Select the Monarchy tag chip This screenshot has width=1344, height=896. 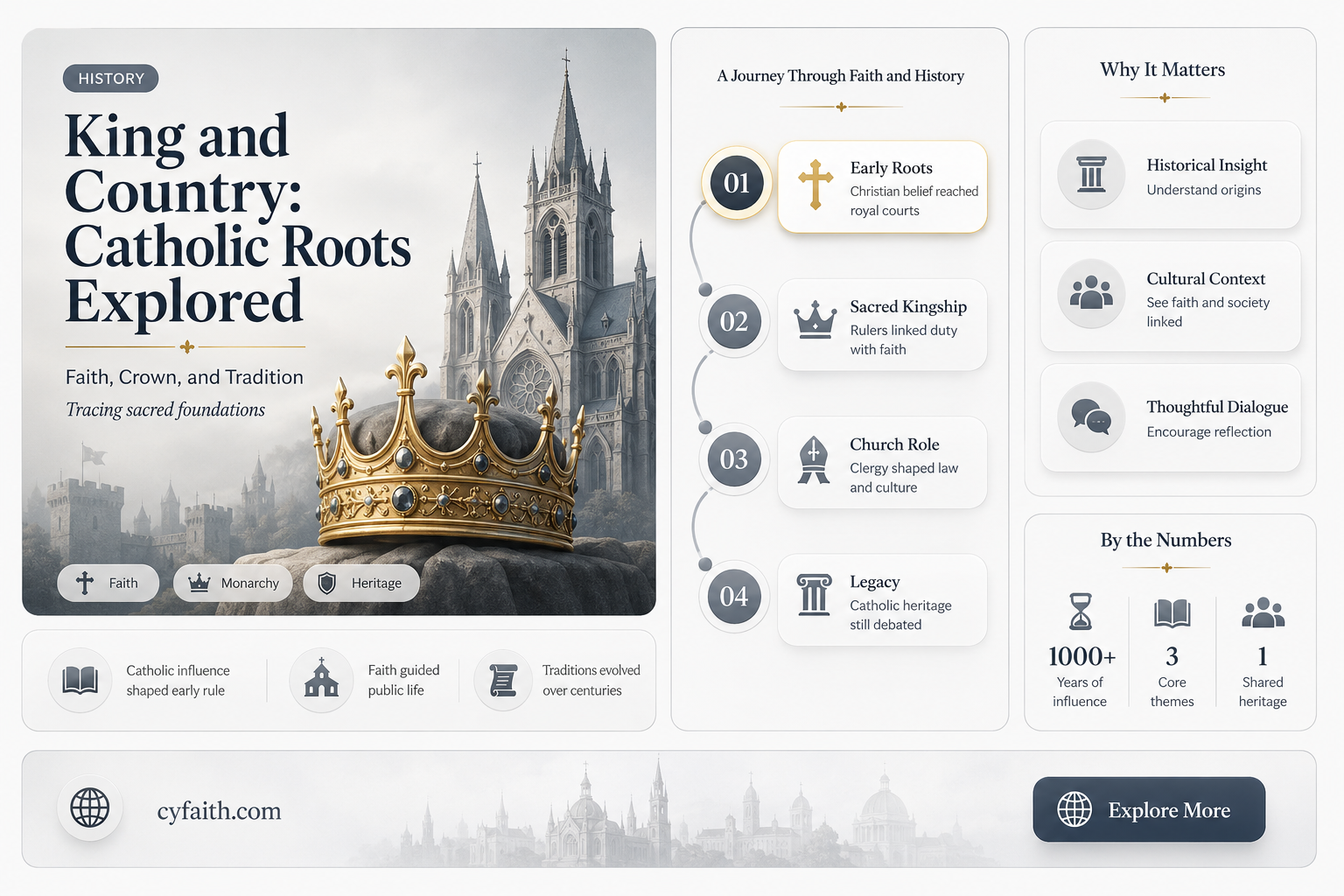click(234, 583)
